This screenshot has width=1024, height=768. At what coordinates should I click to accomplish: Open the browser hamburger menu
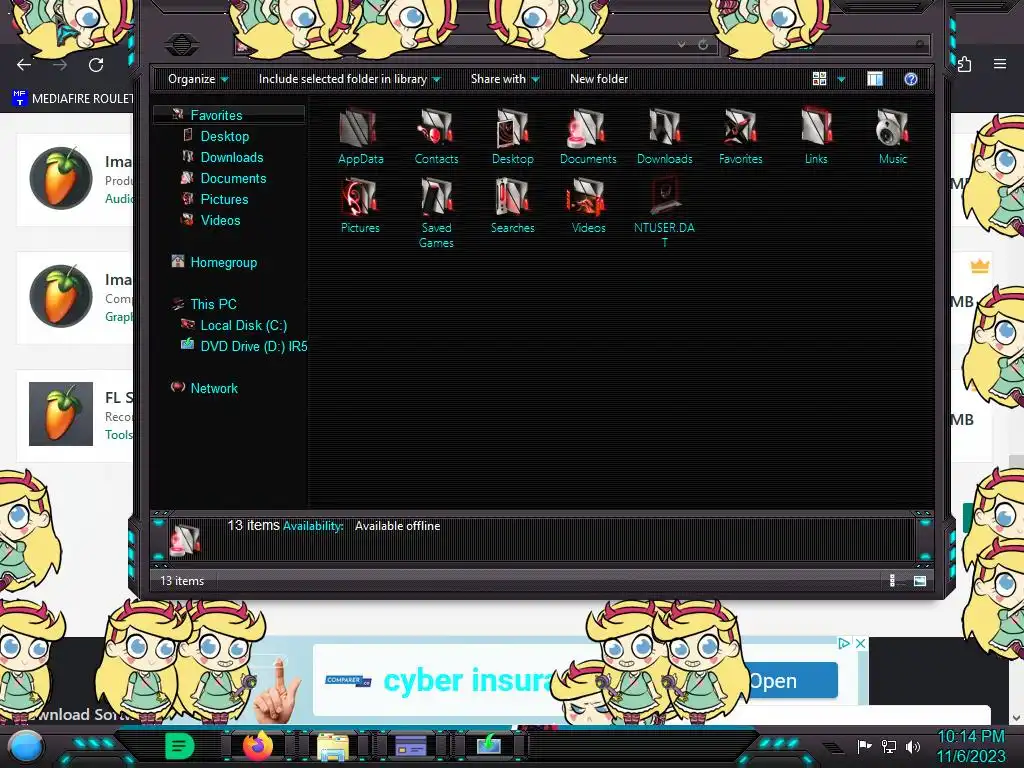(x=1000, y=64)
